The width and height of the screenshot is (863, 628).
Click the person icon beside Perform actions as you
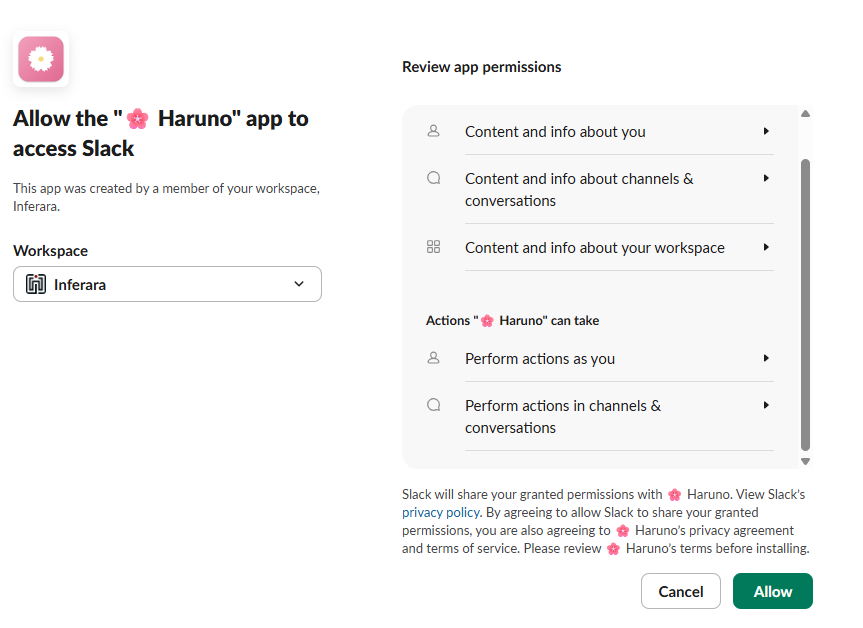[x=434, y=358]
